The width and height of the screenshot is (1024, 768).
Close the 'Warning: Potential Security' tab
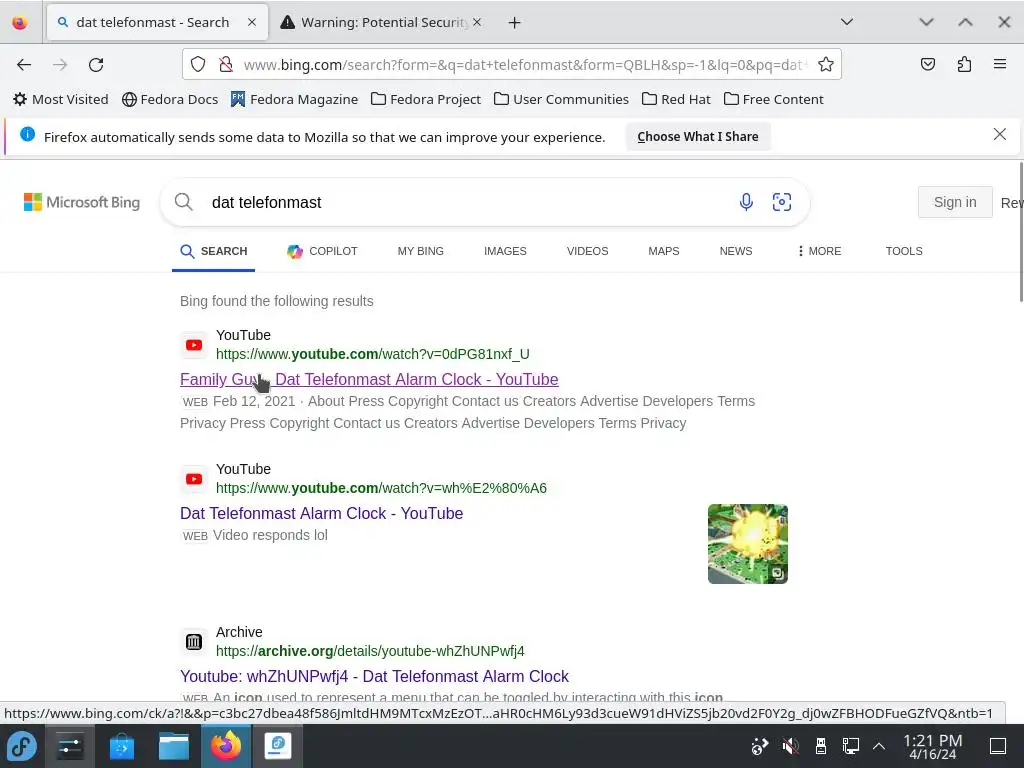click(x=477, y=22)
